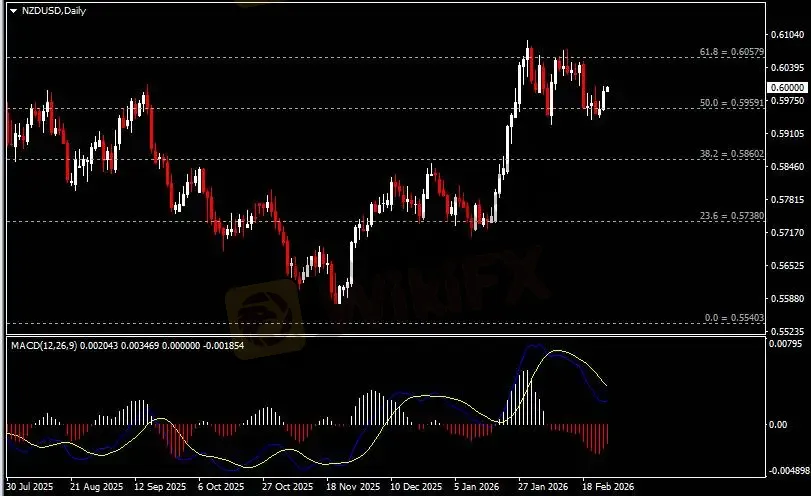Click the 12 Sep 2025 date label
The height and width of the screenshot is (496, 811).
(x=160, y=487)
